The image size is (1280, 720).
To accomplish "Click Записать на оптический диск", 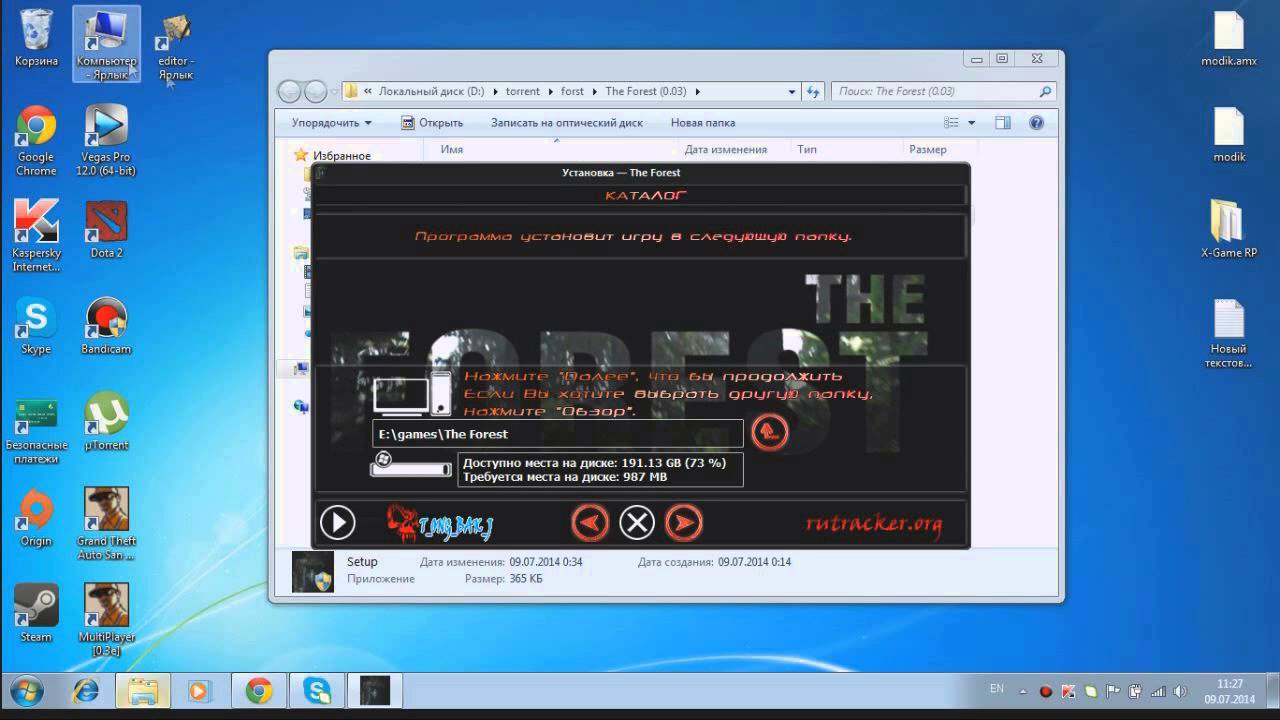I will point(567,123).
